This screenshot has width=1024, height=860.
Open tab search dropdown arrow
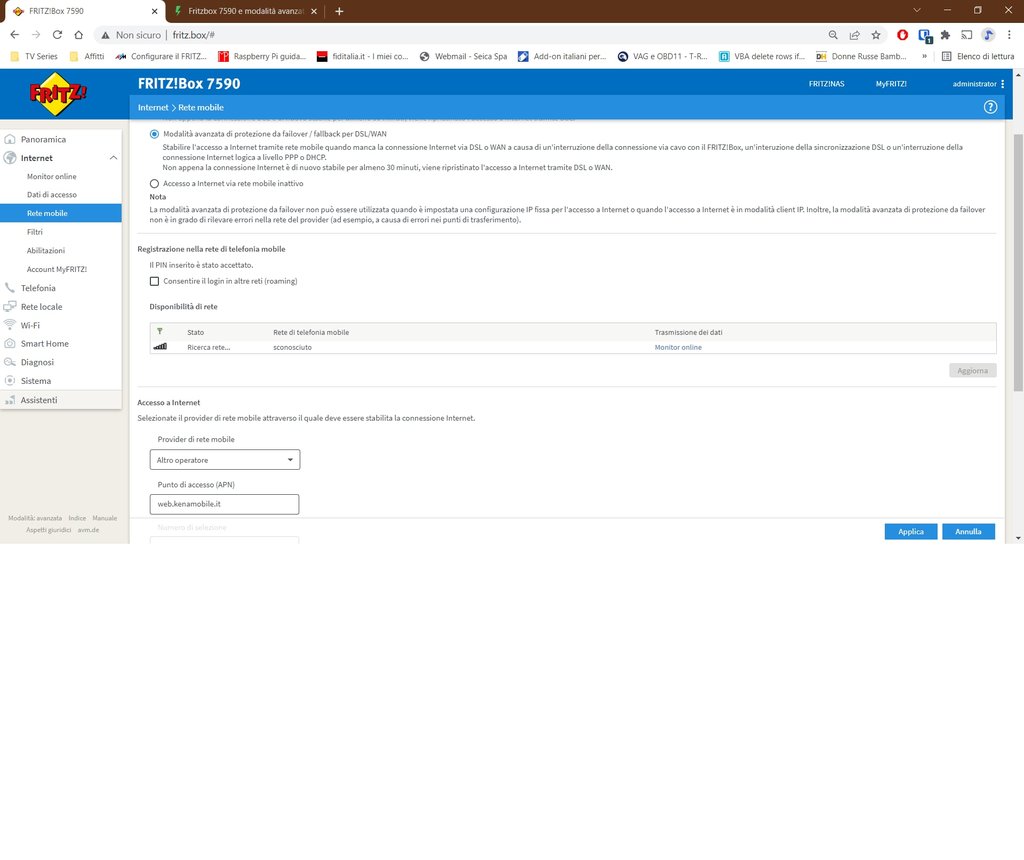click(x=917, y=10)
